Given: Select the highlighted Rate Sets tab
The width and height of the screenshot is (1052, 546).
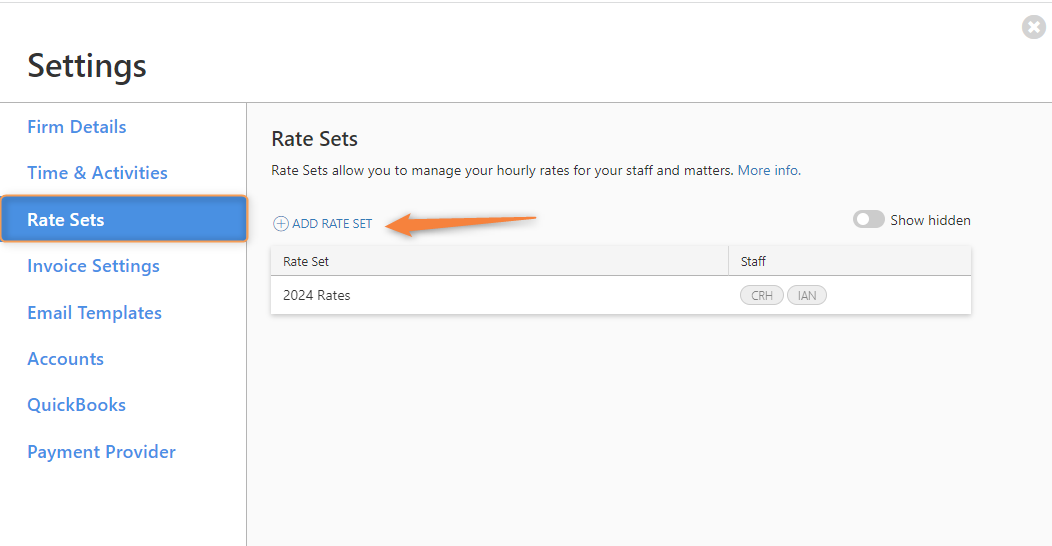Looking at the screenshot, I should (124, 219).
